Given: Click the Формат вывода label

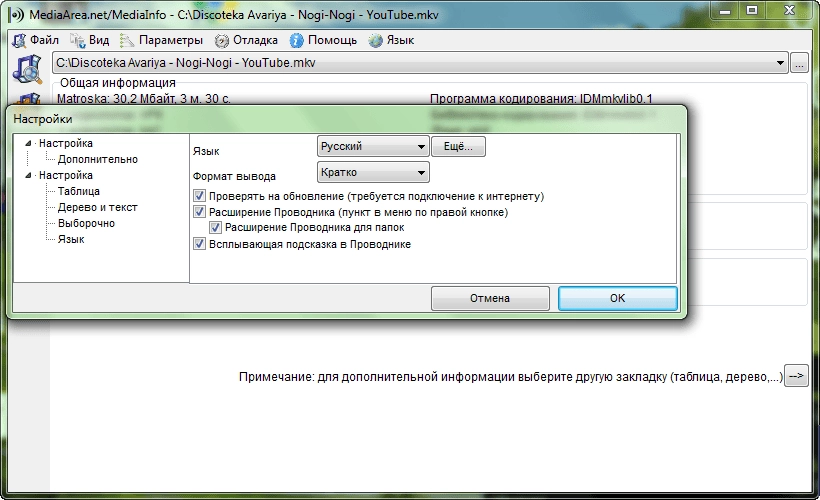Looking at the screenshot, I should click(234, 176).
